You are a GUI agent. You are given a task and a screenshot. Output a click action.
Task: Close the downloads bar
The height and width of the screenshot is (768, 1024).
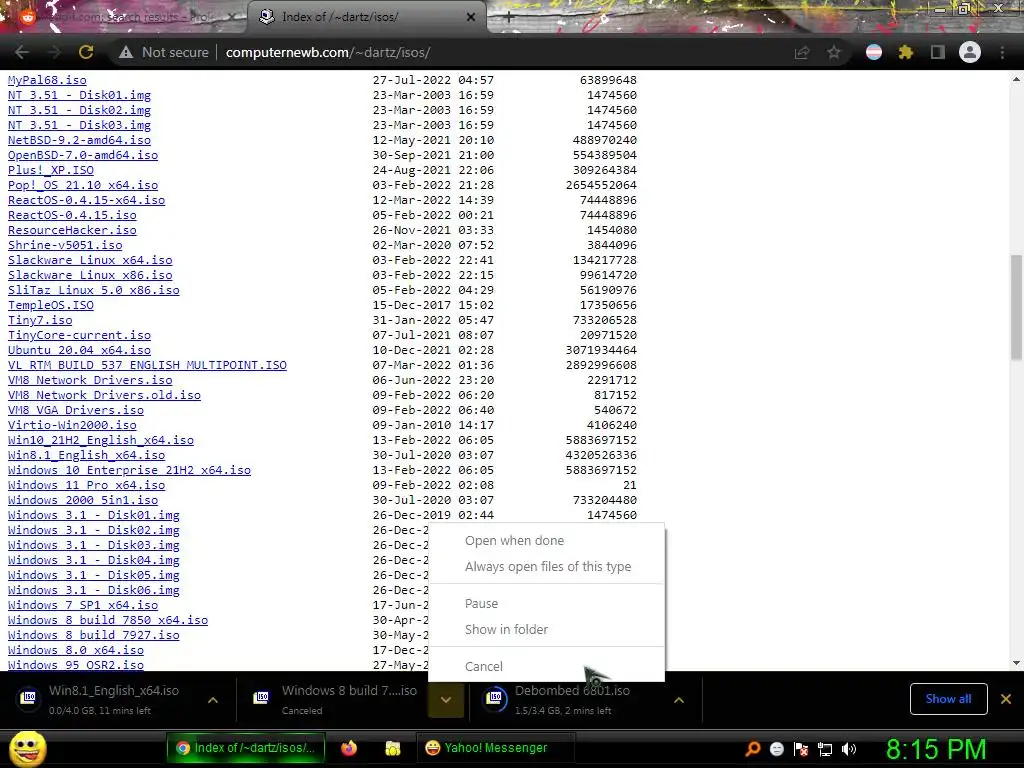(x=1006, y=699)
